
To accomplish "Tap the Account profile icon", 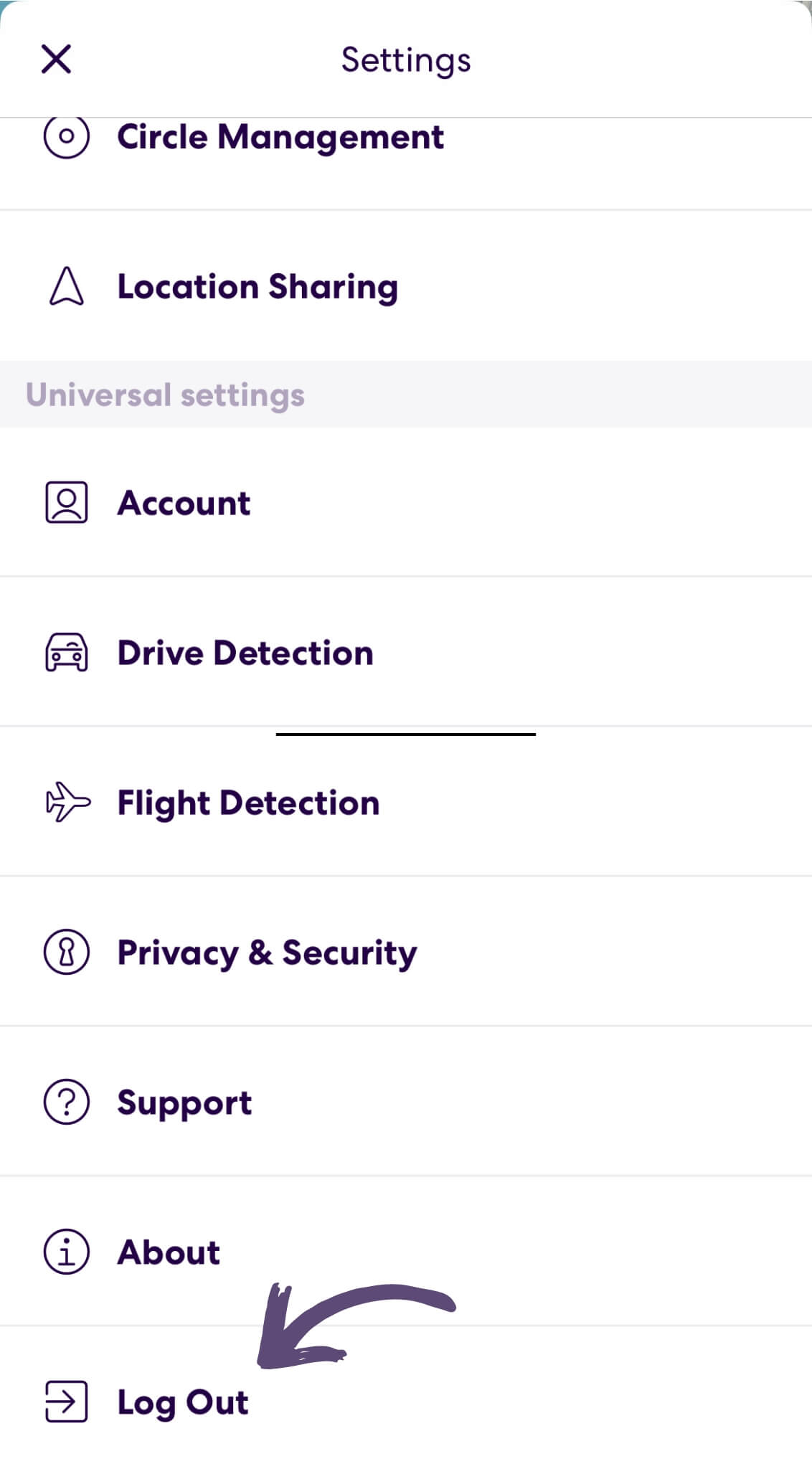I will (66, 502).
